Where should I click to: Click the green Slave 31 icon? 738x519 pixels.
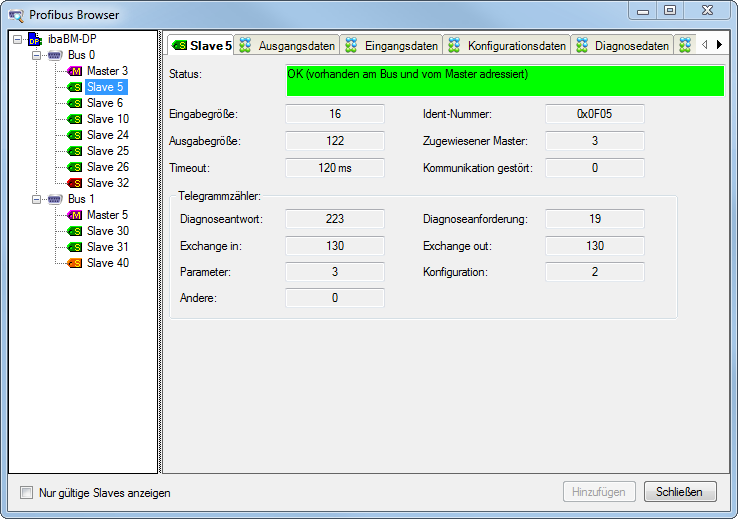click(x=74, y=247)
